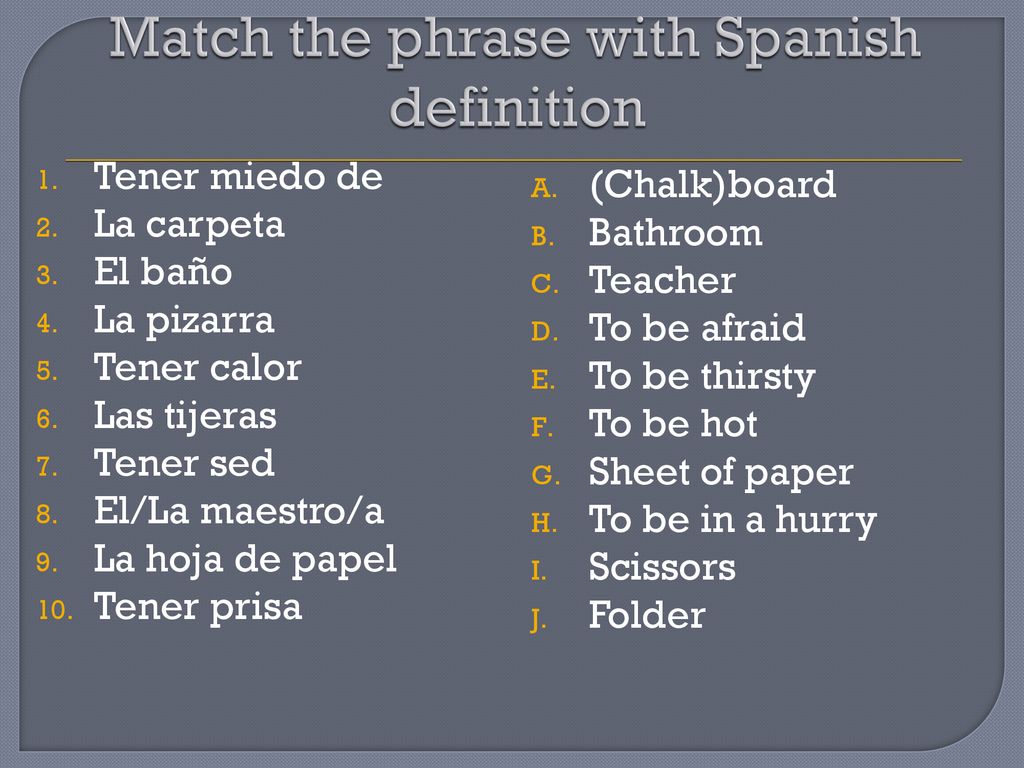This screenshot has width=1024, height=768.
Task: Select the answer "Teacher"
Action: pos(662,281)
